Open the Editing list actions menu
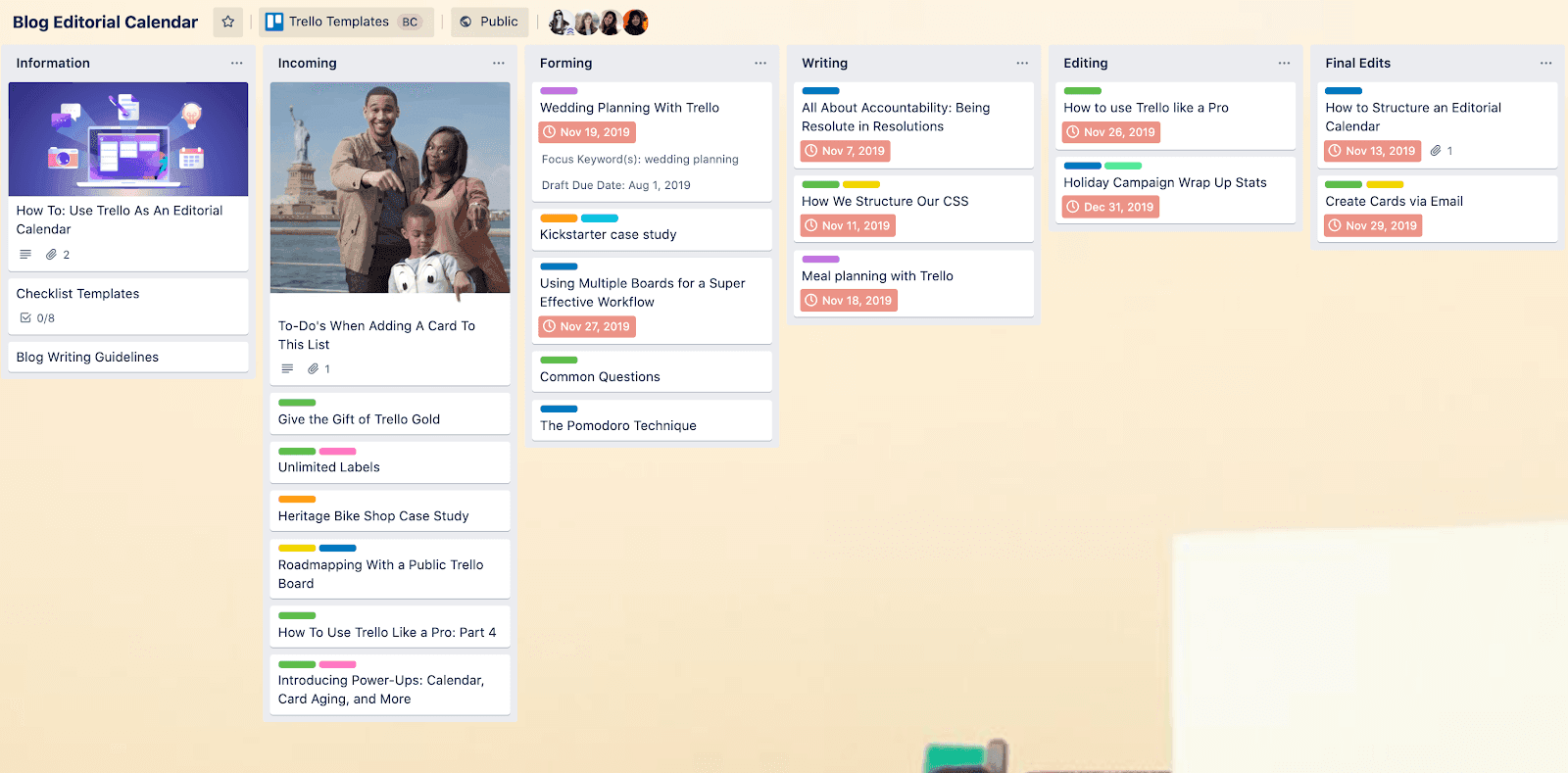The height and width of the screenshot is (773, 1568). 1284,63
